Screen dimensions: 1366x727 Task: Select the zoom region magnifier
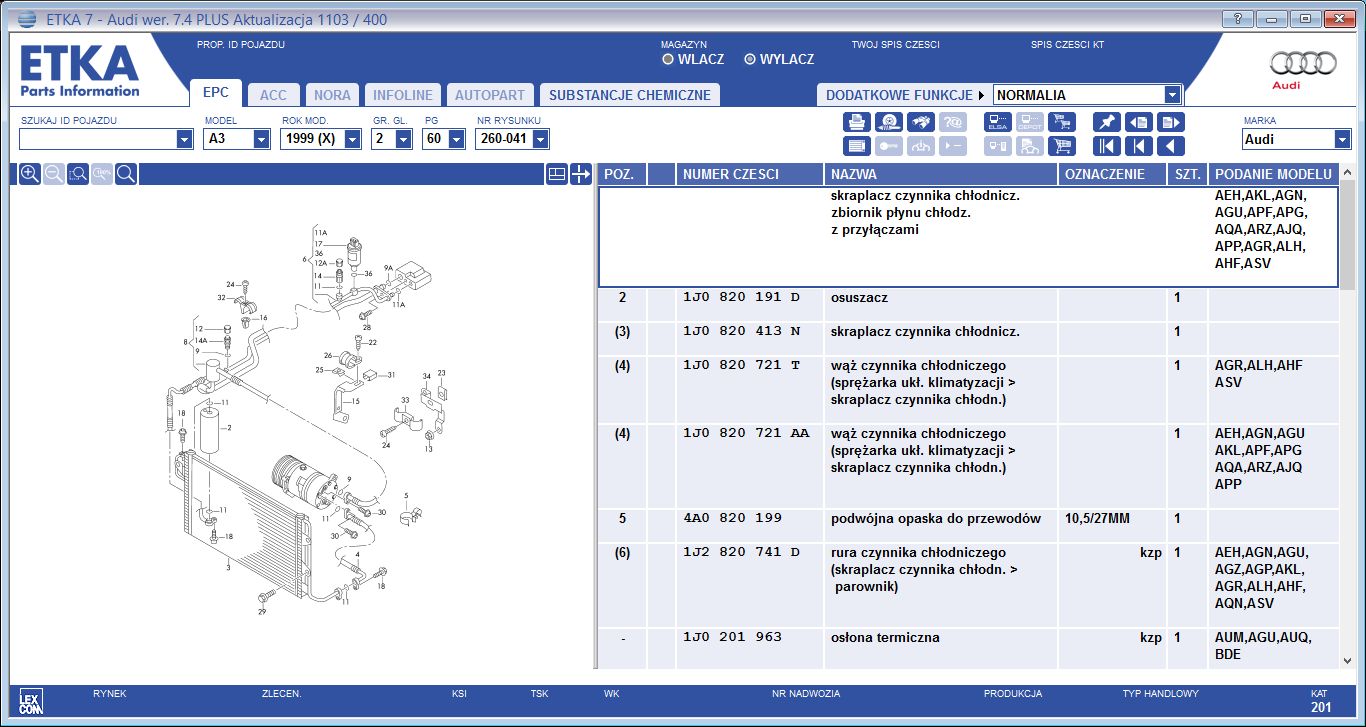point(78,174)
